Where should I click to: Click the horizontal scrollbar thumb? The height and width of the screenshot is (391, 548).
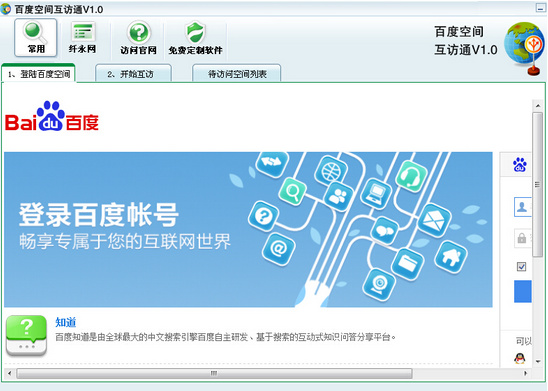click(x=214, y=373)
